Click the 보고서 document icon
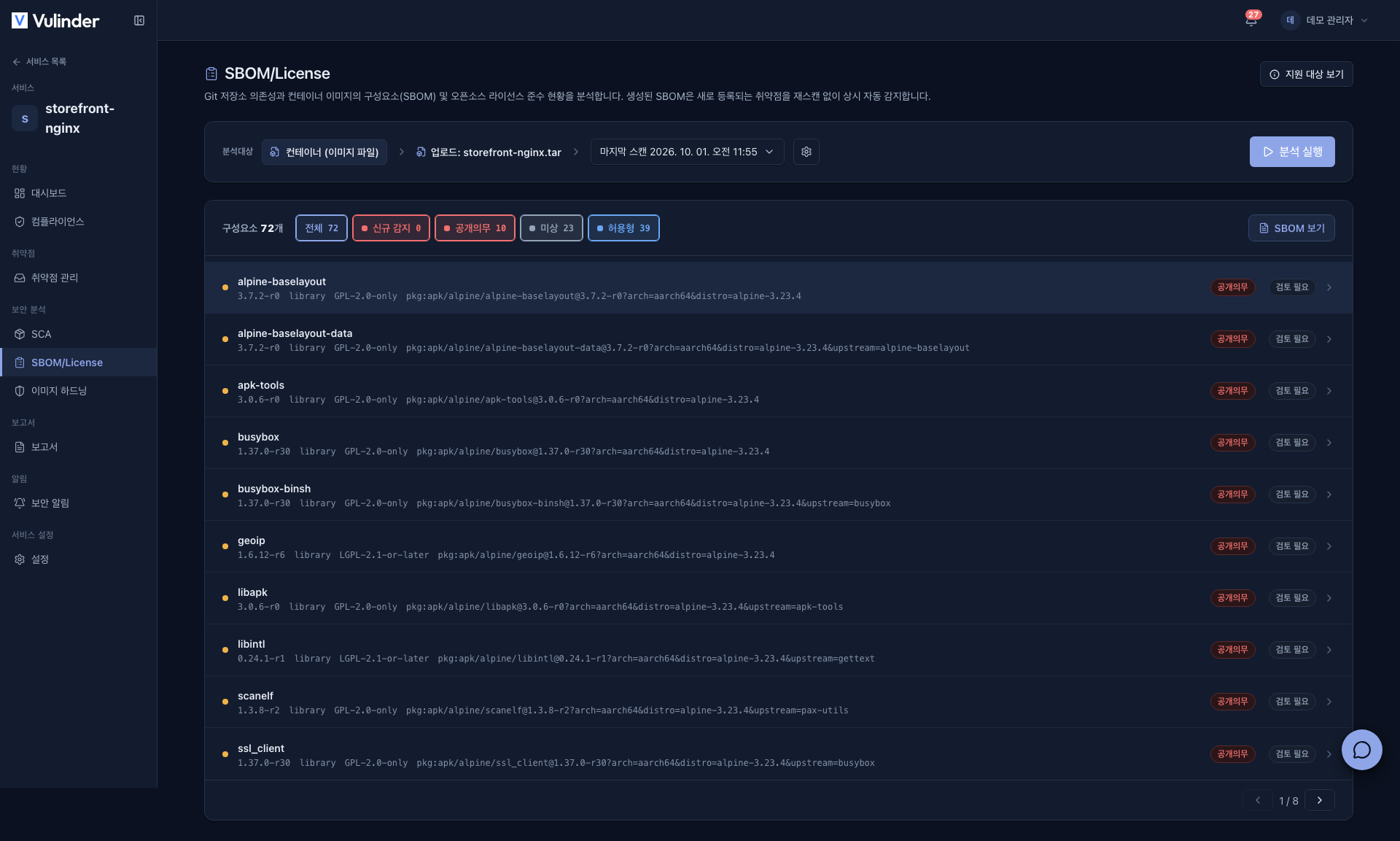Image resolution: width=1400 pixels, height=841 pixels. (x=20, y=447)
